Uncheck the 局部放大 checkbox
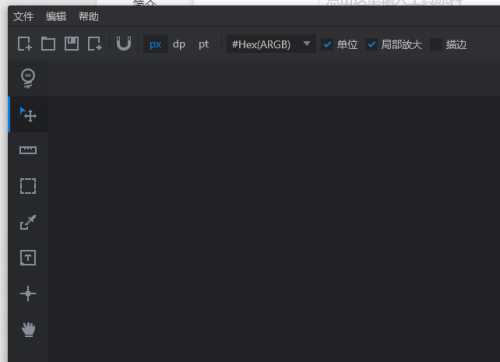Image resolution: width=500 pixels, height=362 pixels. point(371,44)
